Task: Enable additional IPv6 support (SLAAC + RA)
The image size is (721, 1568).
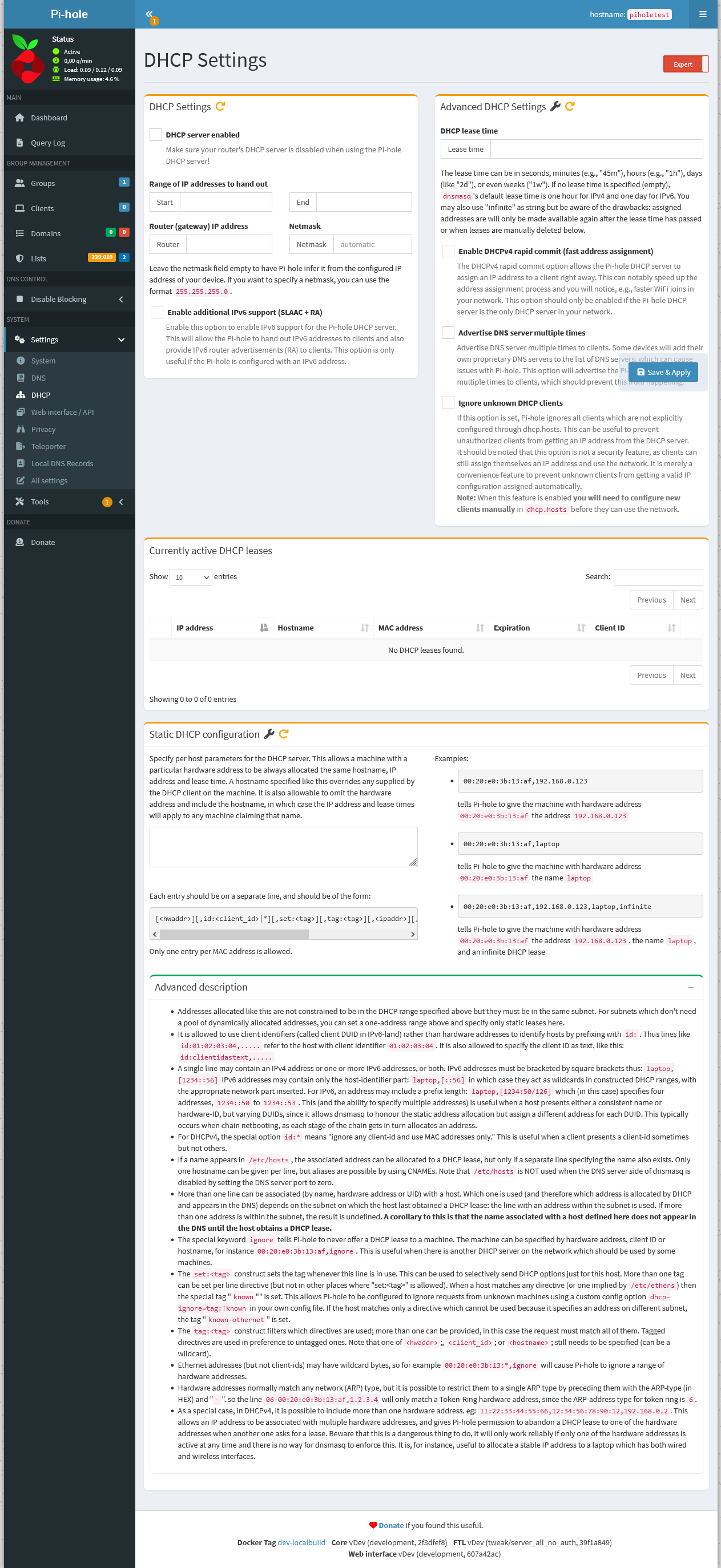Action: [156, 312]
